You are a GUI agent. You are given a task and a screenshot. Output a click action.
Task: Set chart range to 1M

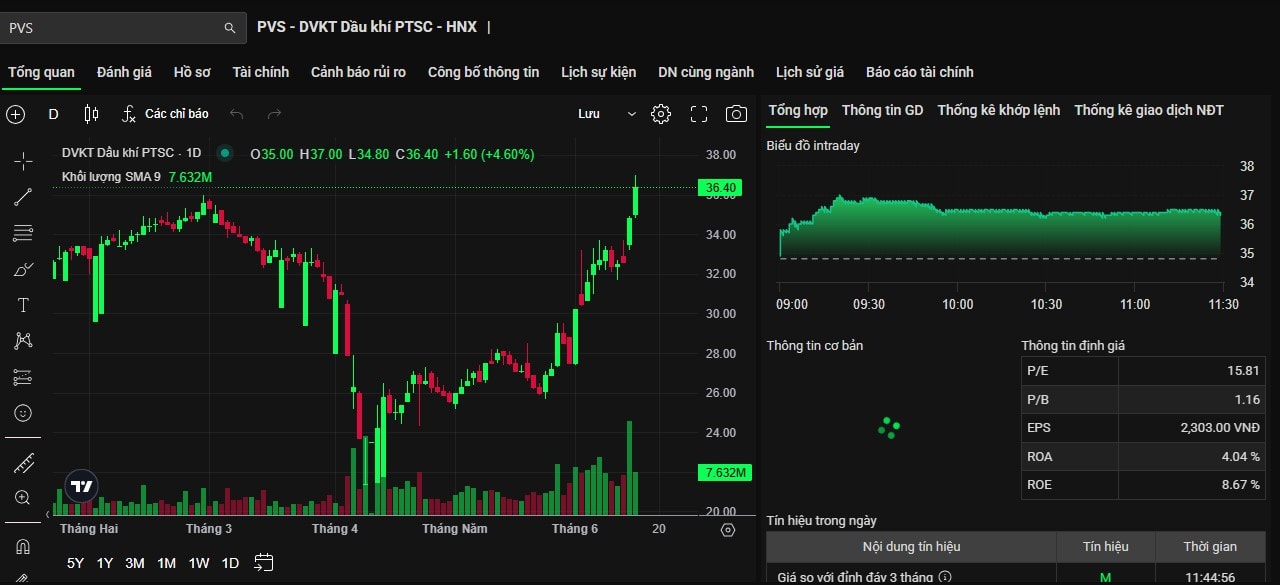167,563
